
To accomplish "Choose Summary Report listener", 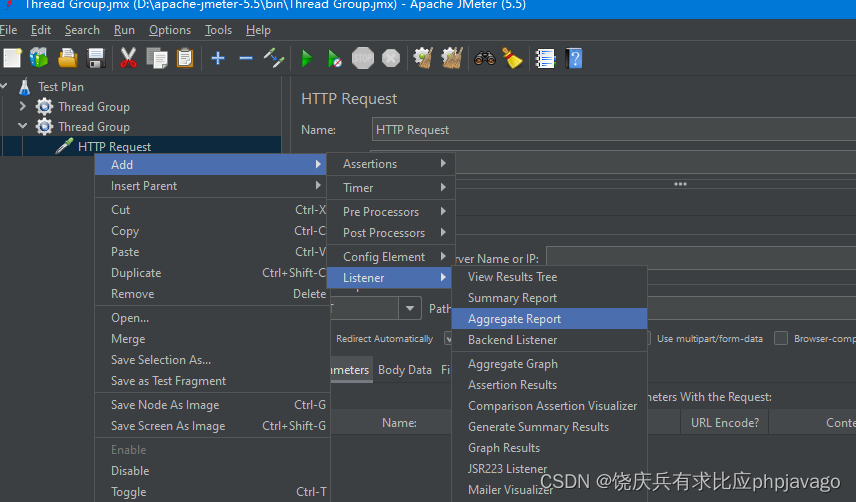I will 549,298.
